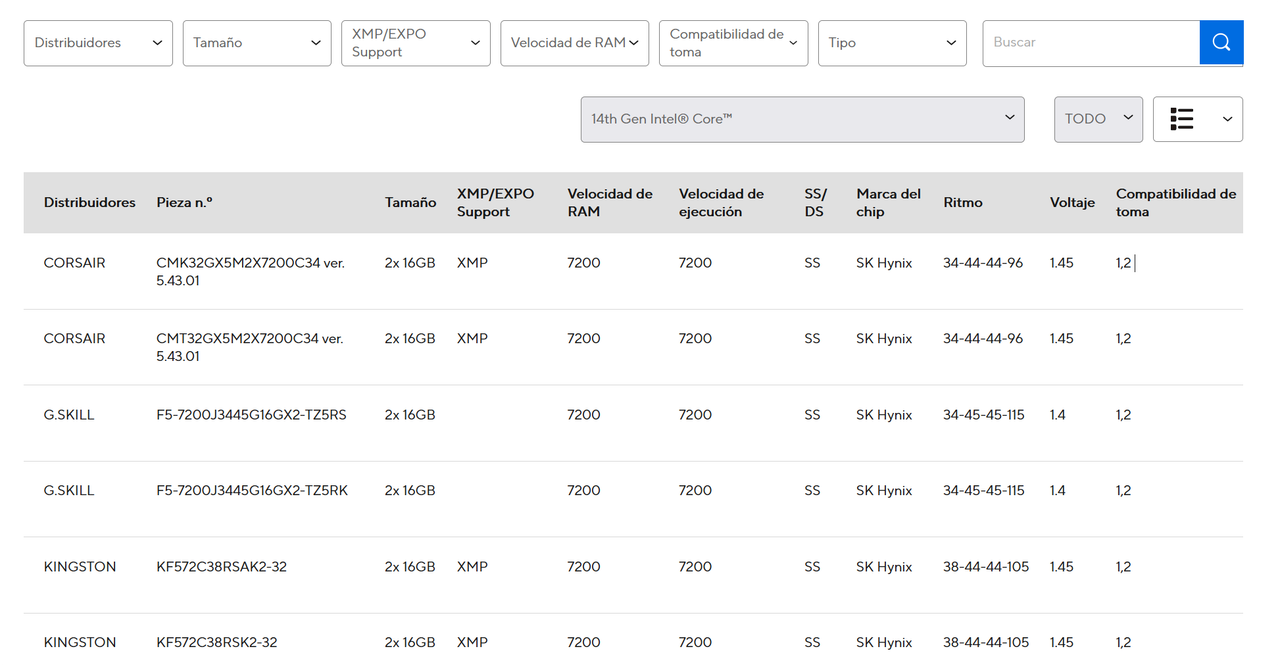Expand the XMP/EXPO Support filter
The image size is (1280, 666).
416,43
